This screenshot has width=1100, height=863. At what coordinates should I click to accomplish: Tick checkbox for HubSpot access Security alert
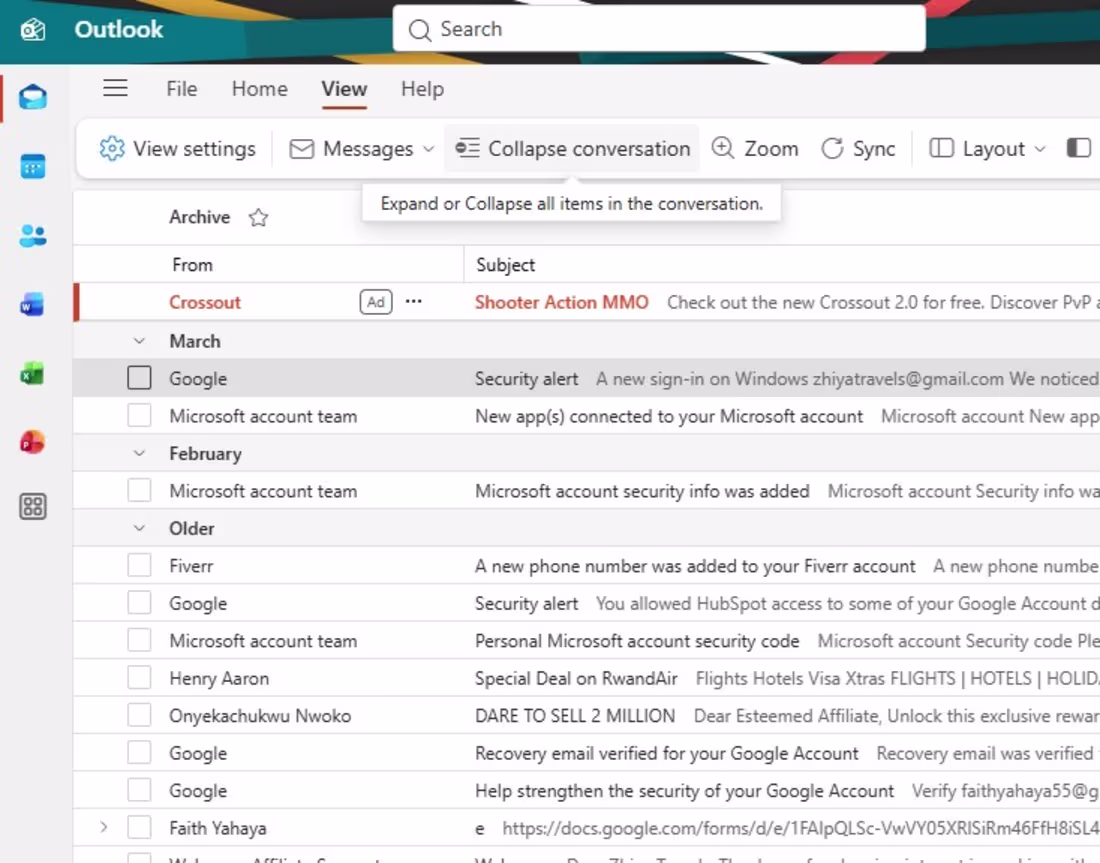(139, 603)
